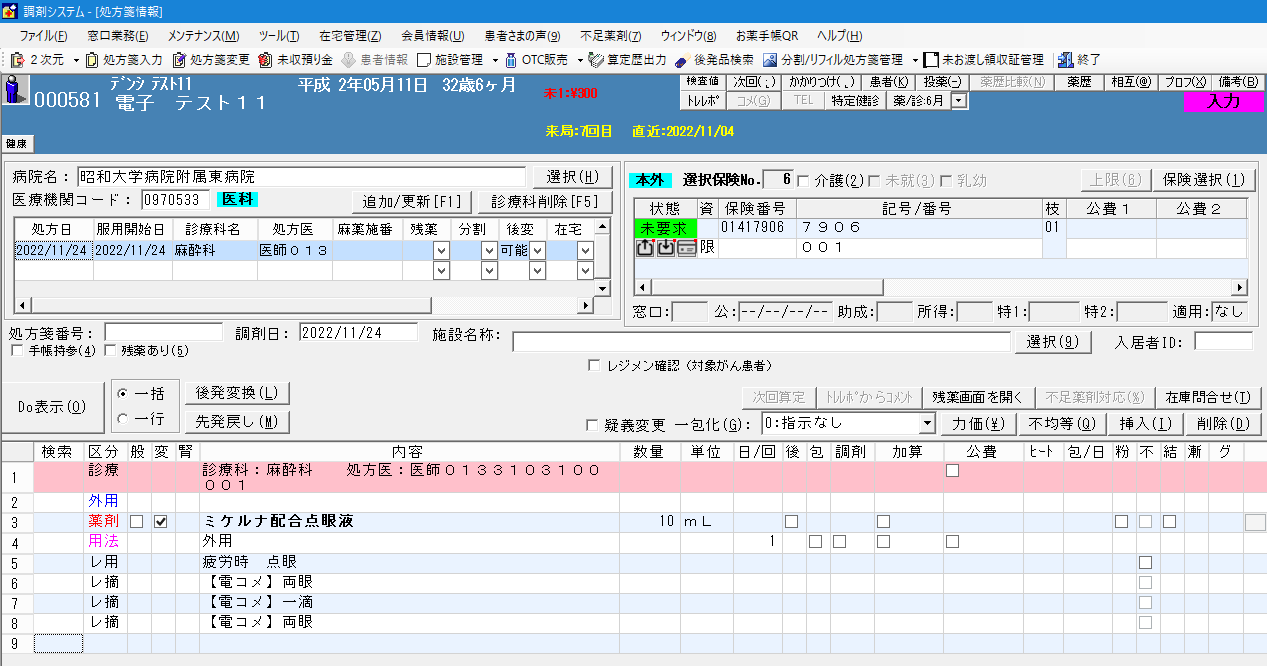Expand the 残薬 dropdown in the prescription row
This screenshot has height=666, width=1267.
point(441,251)
